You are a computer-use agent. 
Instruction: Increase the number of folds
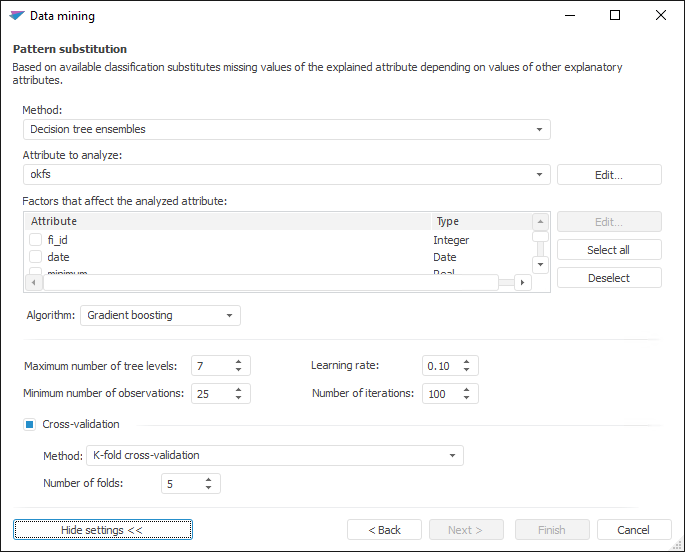209,479
